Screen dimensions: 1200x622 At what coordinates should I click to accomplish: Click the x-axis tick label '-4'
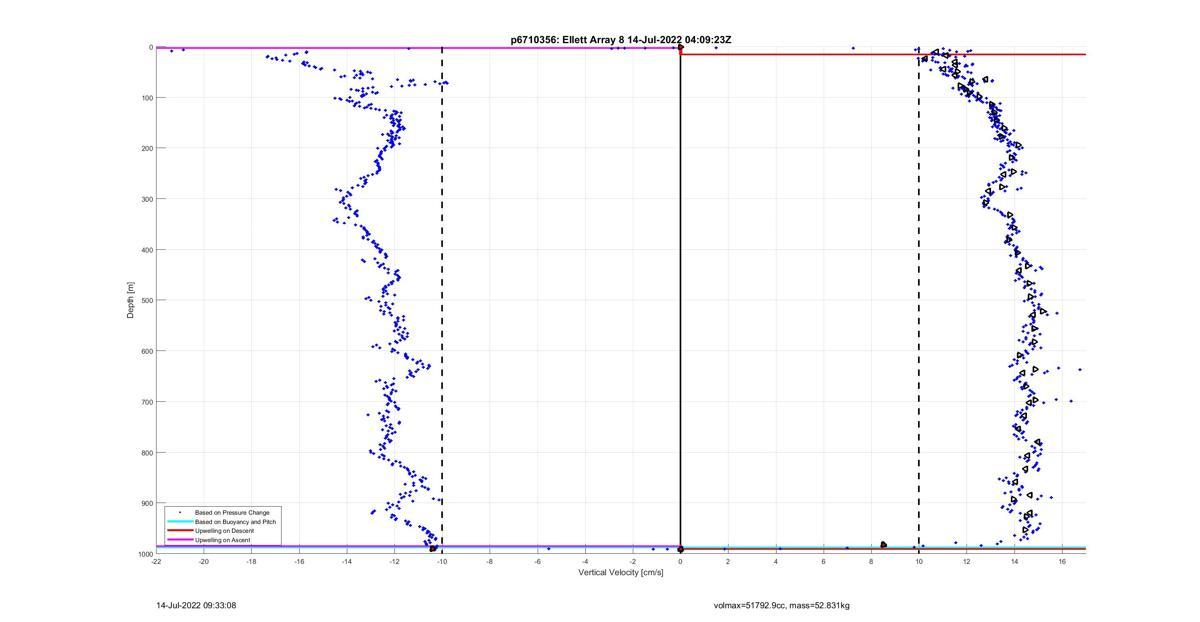[x=585, y=562]
